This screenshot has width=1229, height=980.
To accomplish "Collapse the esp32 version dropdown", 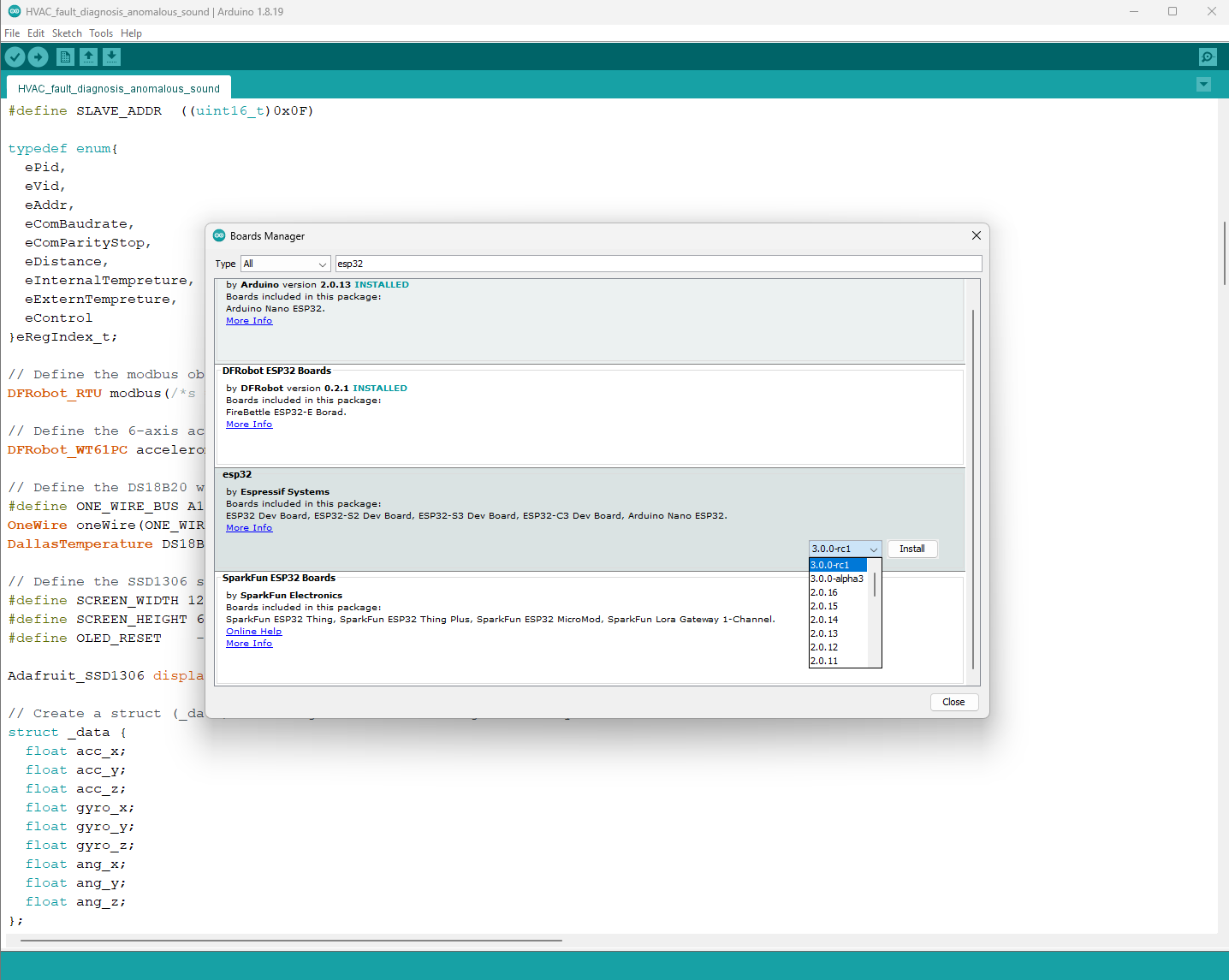I will tap(845, 549).
